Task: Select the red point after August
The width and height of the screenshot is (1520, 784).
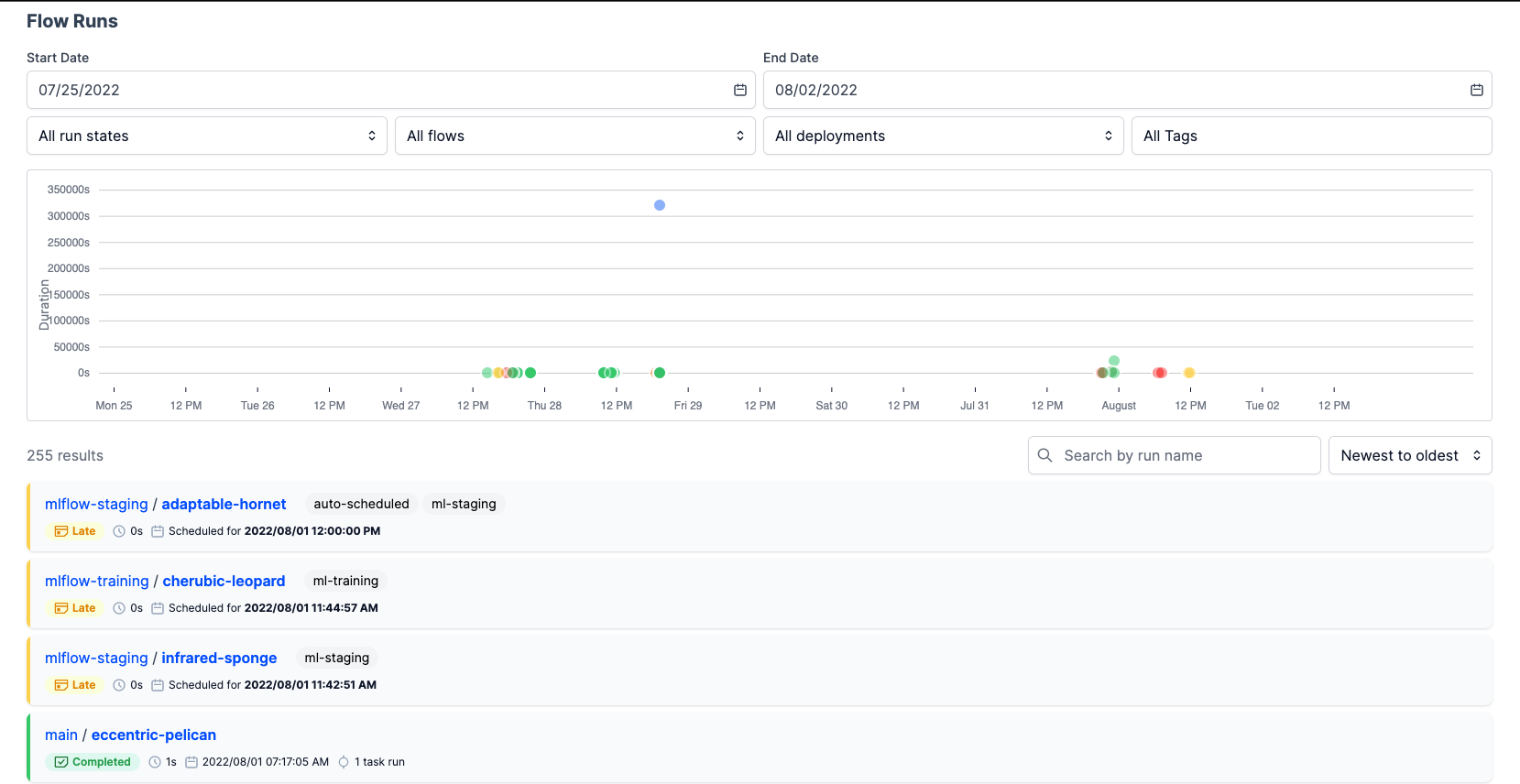Action: tap(1160, 373)
